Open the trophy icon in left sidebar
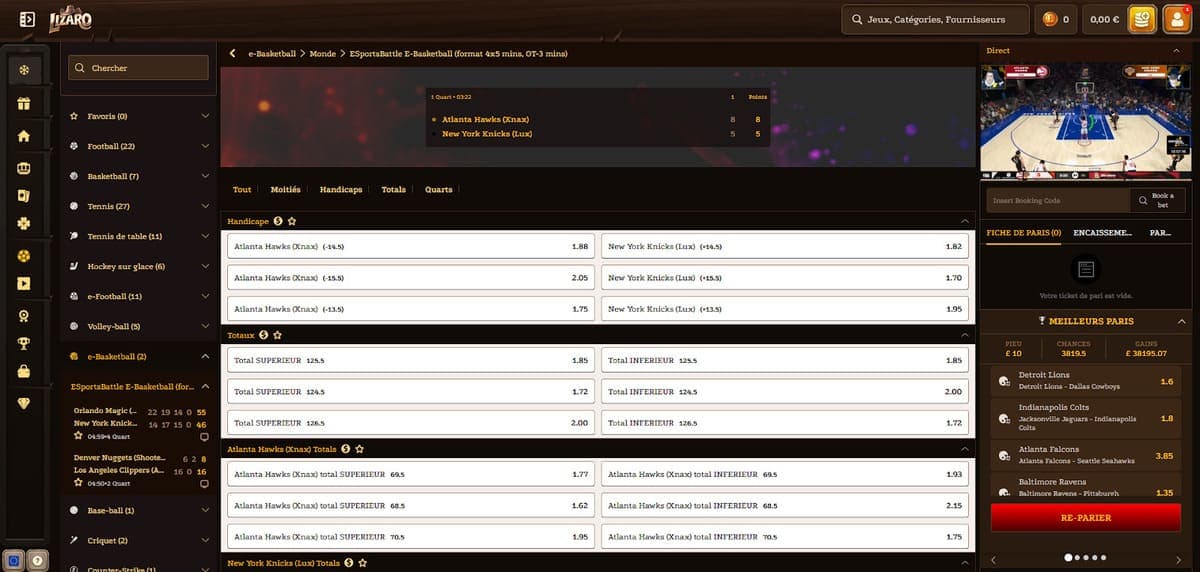The width and height of the screenshot is (1200, 572). (x=24, y=343)
